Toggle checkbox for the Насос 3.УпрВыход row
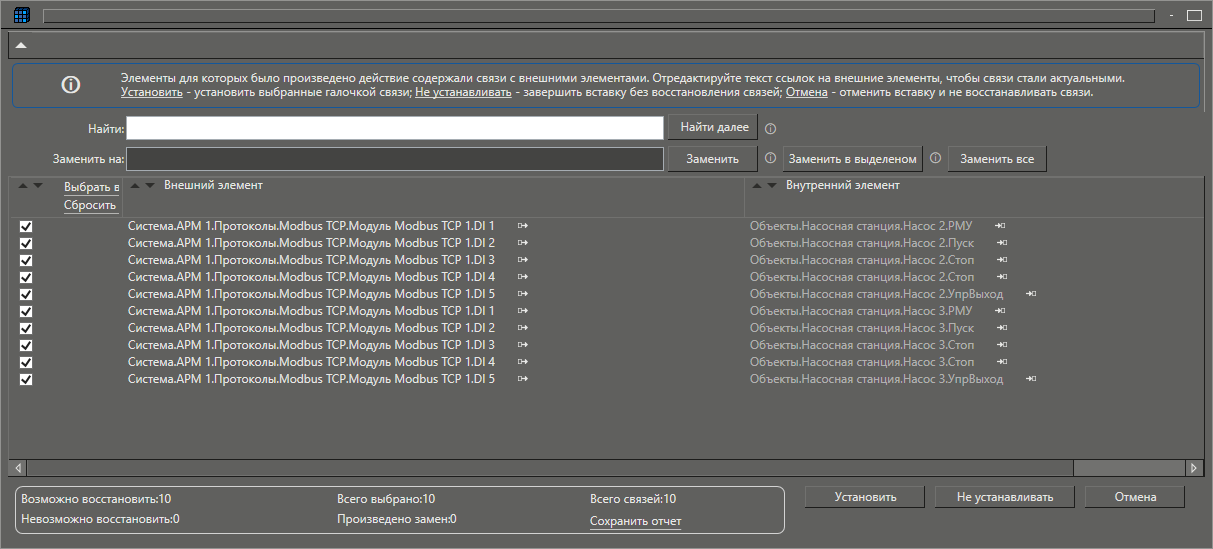This screenshot has height=549, width=1213. click(26, 379)
